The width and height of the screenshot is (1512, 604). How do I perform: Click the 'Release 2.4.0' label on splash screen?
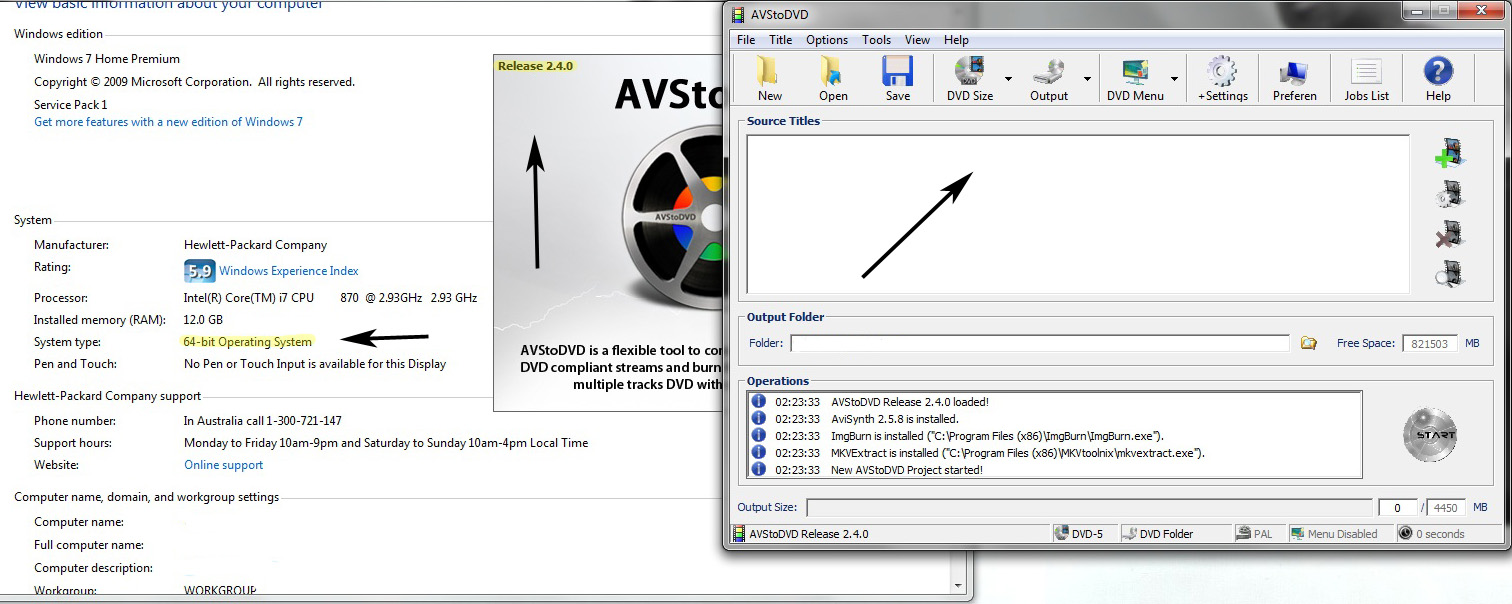click(535, 66)
